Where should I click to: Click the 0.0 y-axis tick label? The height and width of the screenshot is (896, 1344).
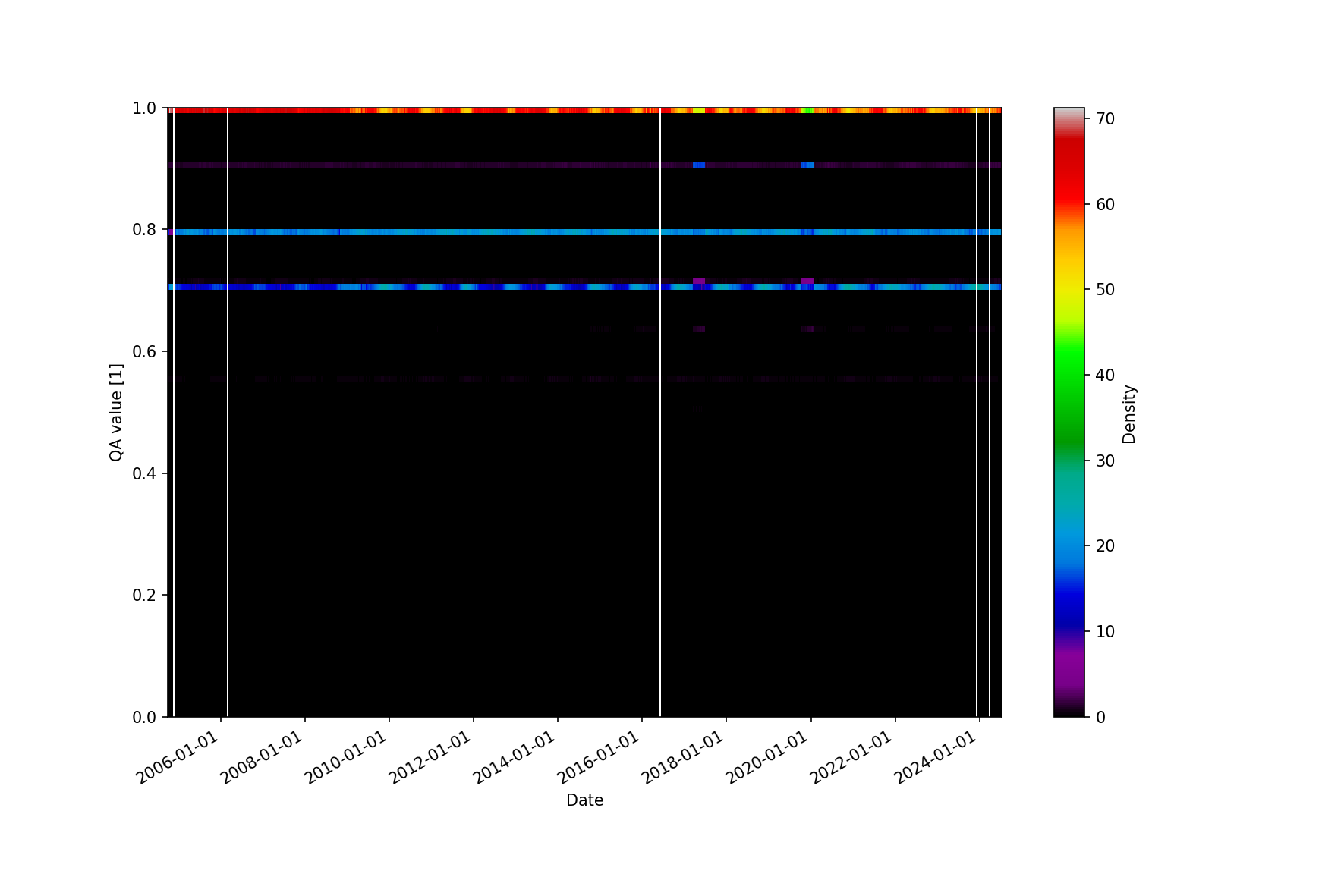point(144,717)
